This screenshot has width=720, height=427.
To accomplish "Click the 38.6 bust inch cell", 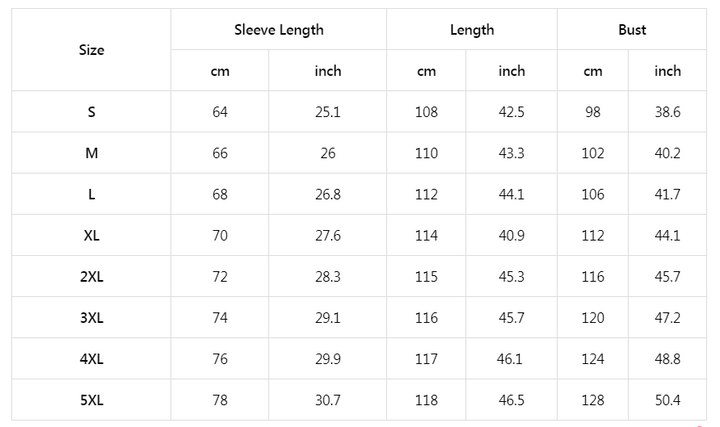I will (x=667, y=112).
